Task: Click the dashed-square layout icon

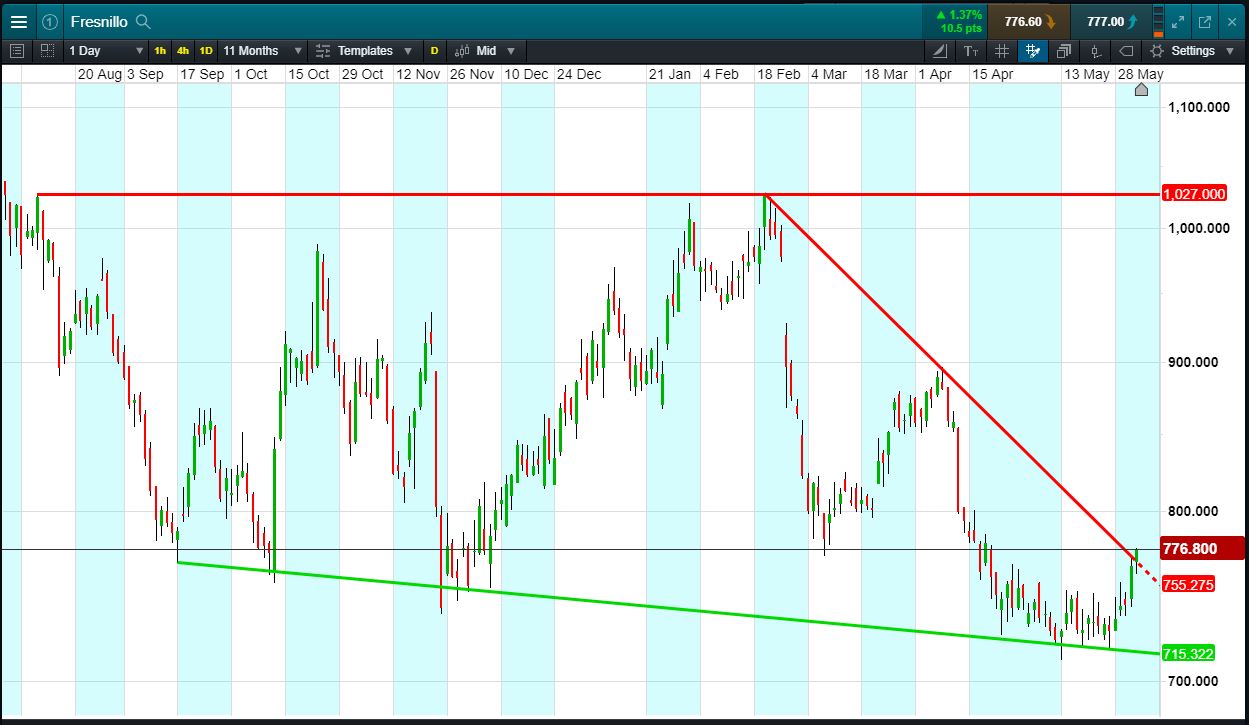Action: click(47, 50)
